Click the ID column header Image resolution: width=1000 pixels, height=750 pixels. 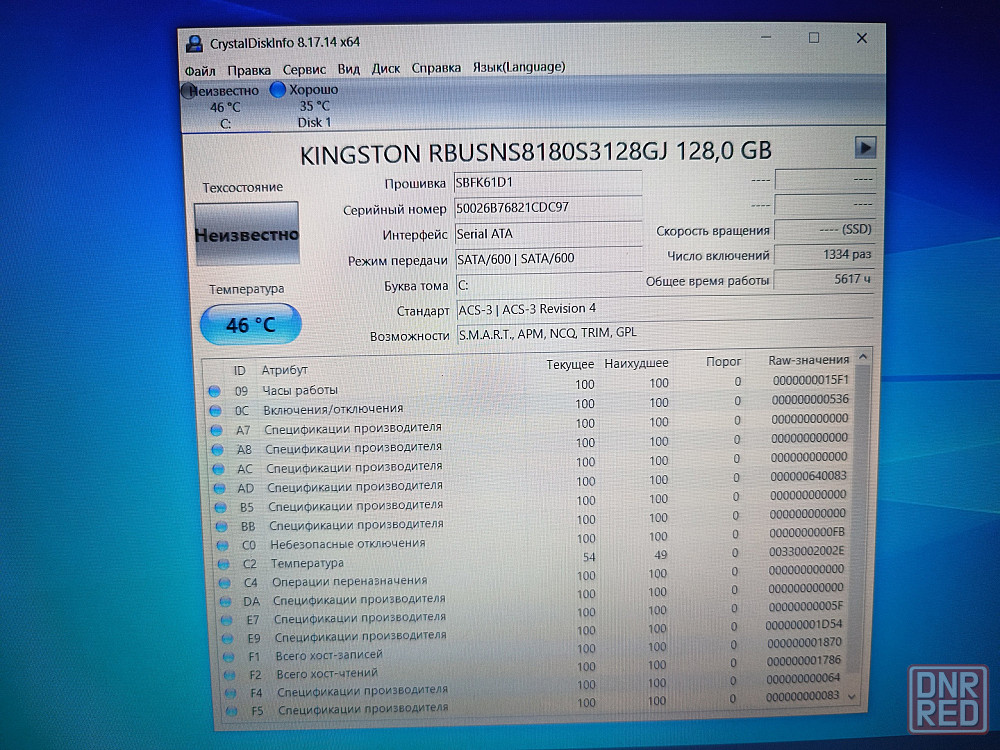239,371
